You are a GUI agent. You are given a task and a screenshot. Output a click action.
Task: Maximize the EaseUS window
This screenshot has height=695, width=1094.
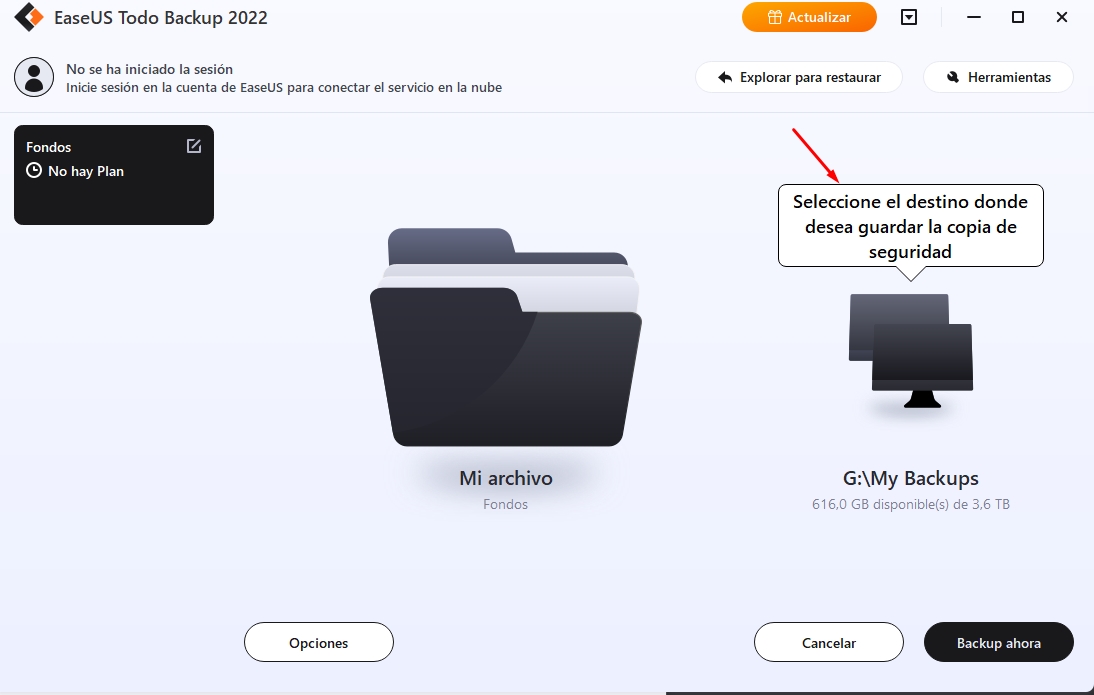pos(1018,17)
